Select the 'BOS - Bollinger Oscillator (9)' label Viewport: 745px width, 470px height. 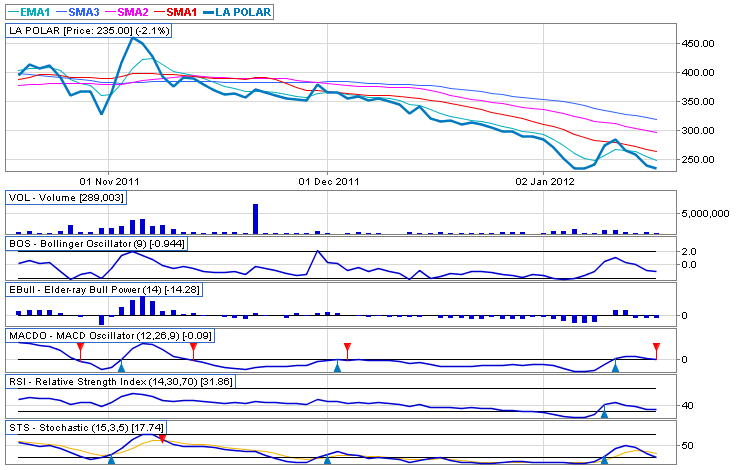(x=96, y=244)
